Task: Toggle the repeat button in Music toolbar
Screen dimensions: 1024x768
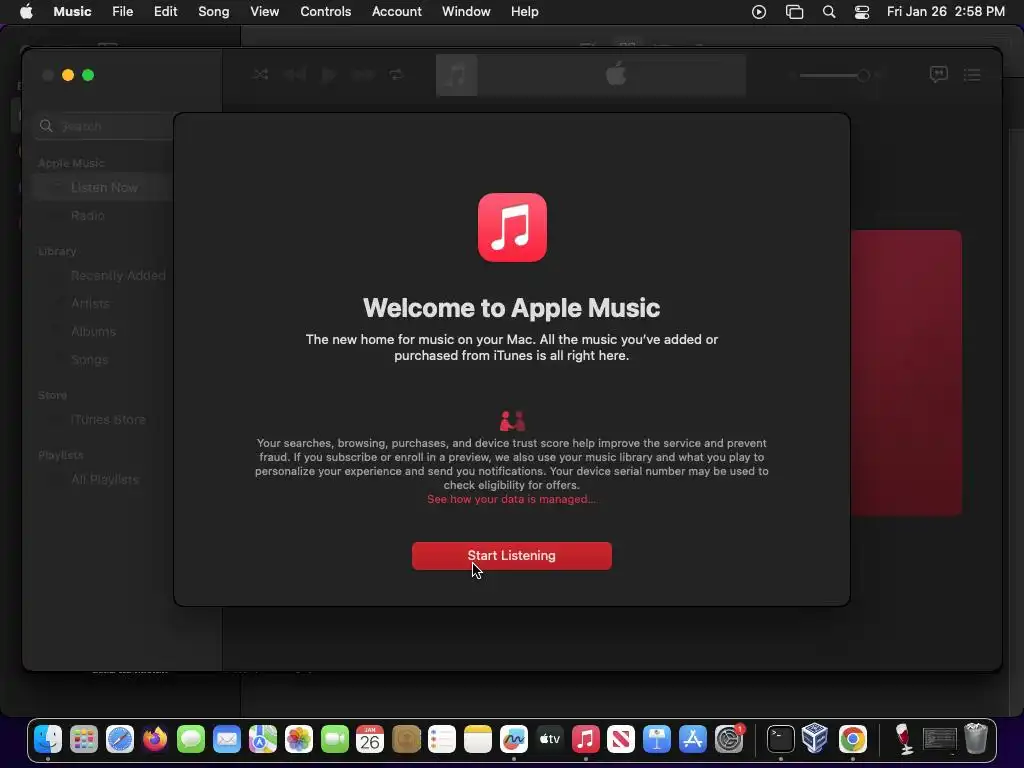Action: 396,74
